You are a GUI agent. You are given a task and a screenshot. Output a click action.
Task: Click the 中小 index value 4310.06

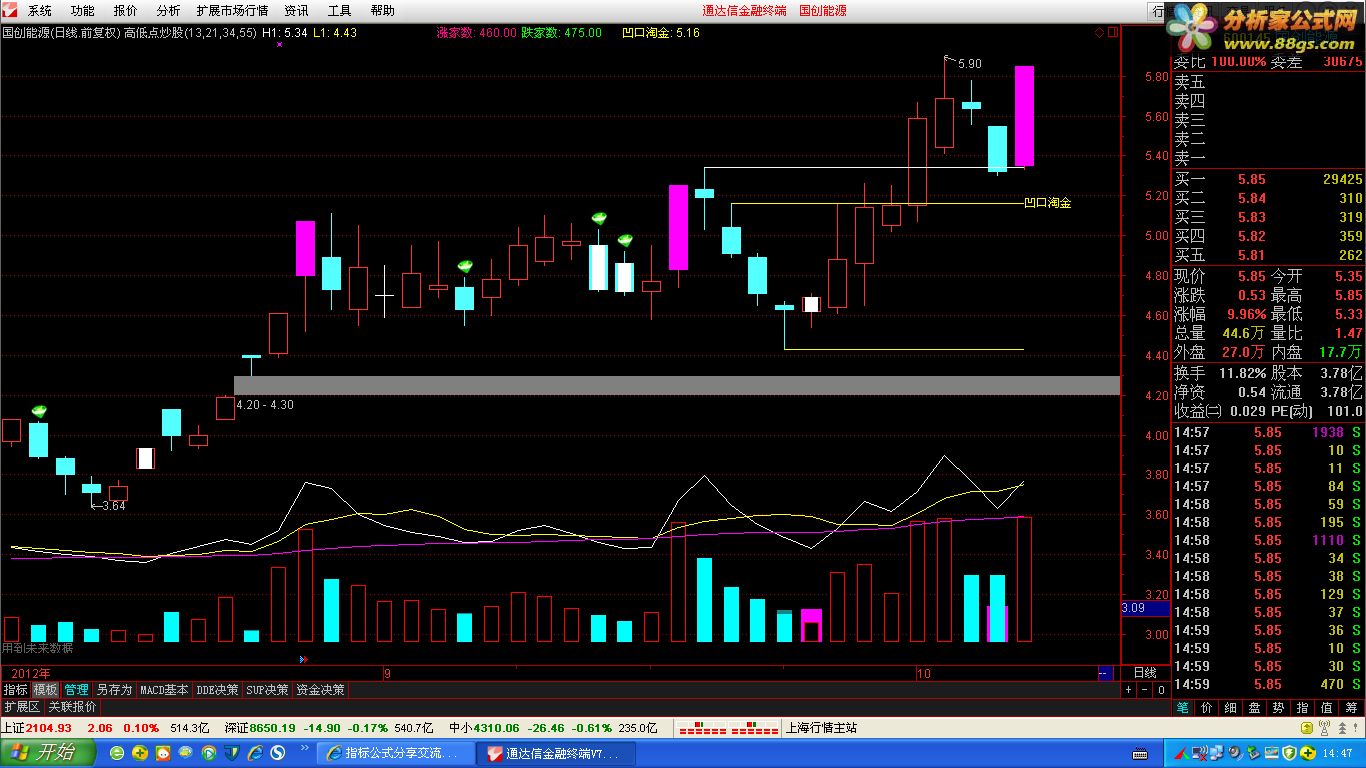click(x=497, y=728)
